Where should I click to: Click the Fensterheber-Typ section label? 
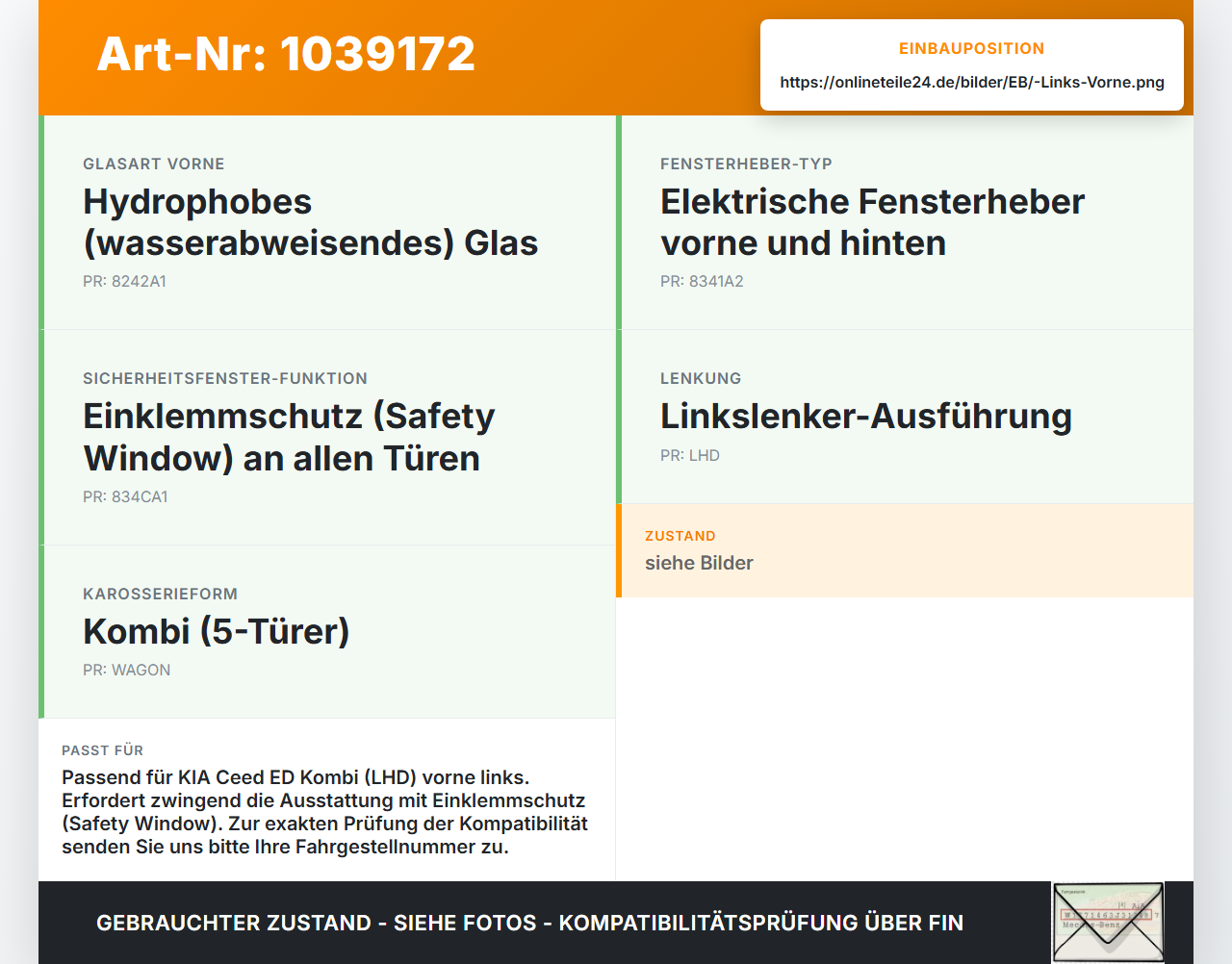[x=746, y=165]
